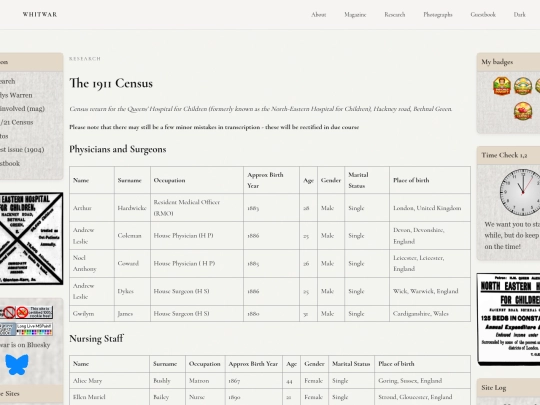Click the blue Bluesky butterfly icon
The width and height of the screenshot is (540, 405).
click(x=17, y=365)
